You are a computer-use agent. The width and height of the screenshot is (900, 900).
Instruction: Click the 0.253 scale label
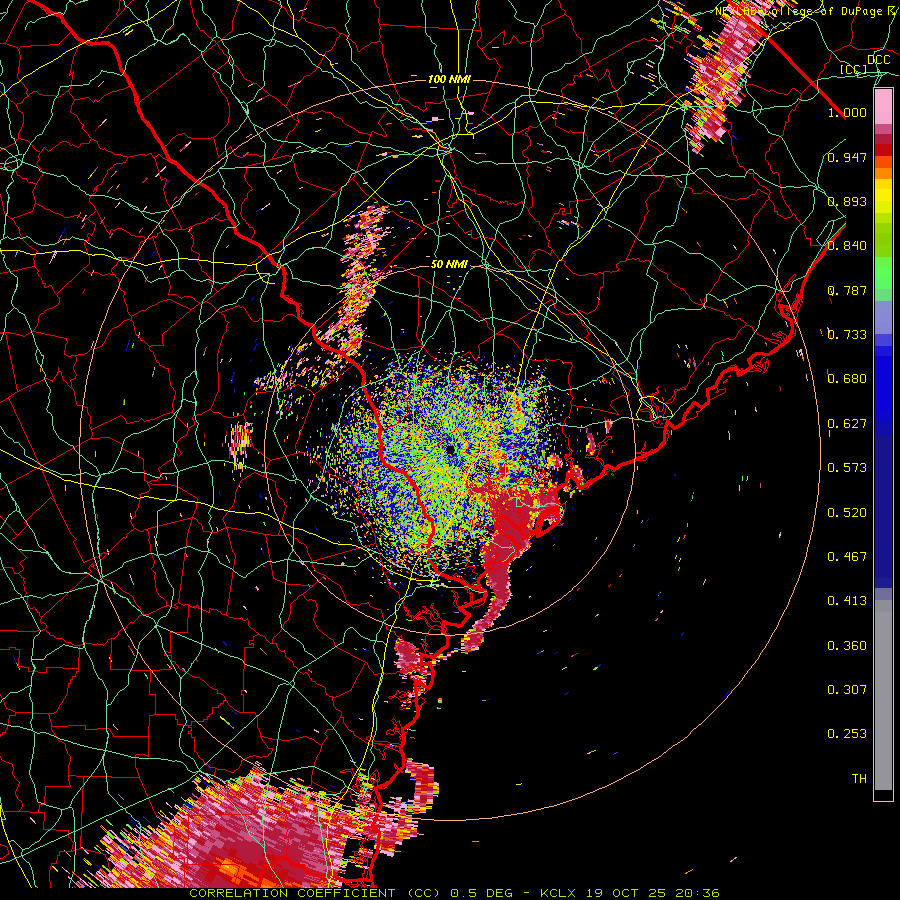(847, 734)
